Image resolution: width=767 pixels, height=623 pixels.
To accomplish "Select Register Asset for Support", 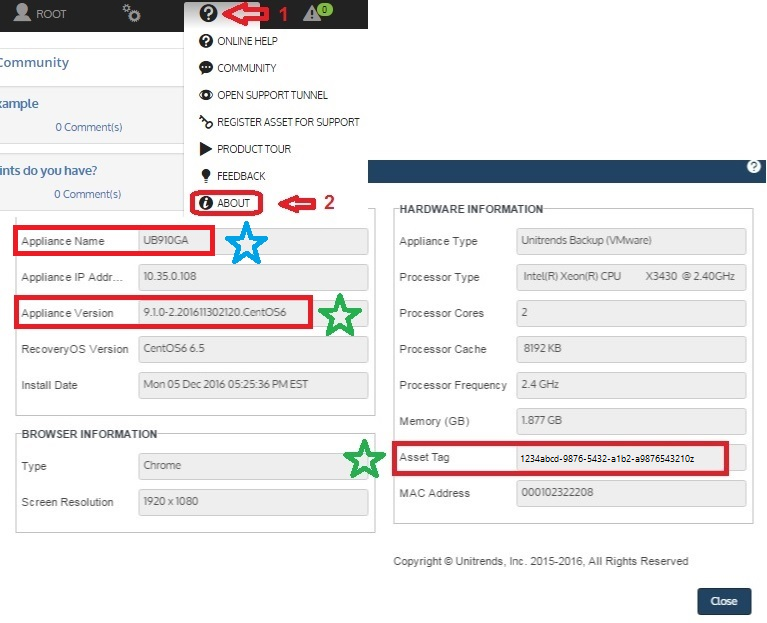I will tap(287, 122).
